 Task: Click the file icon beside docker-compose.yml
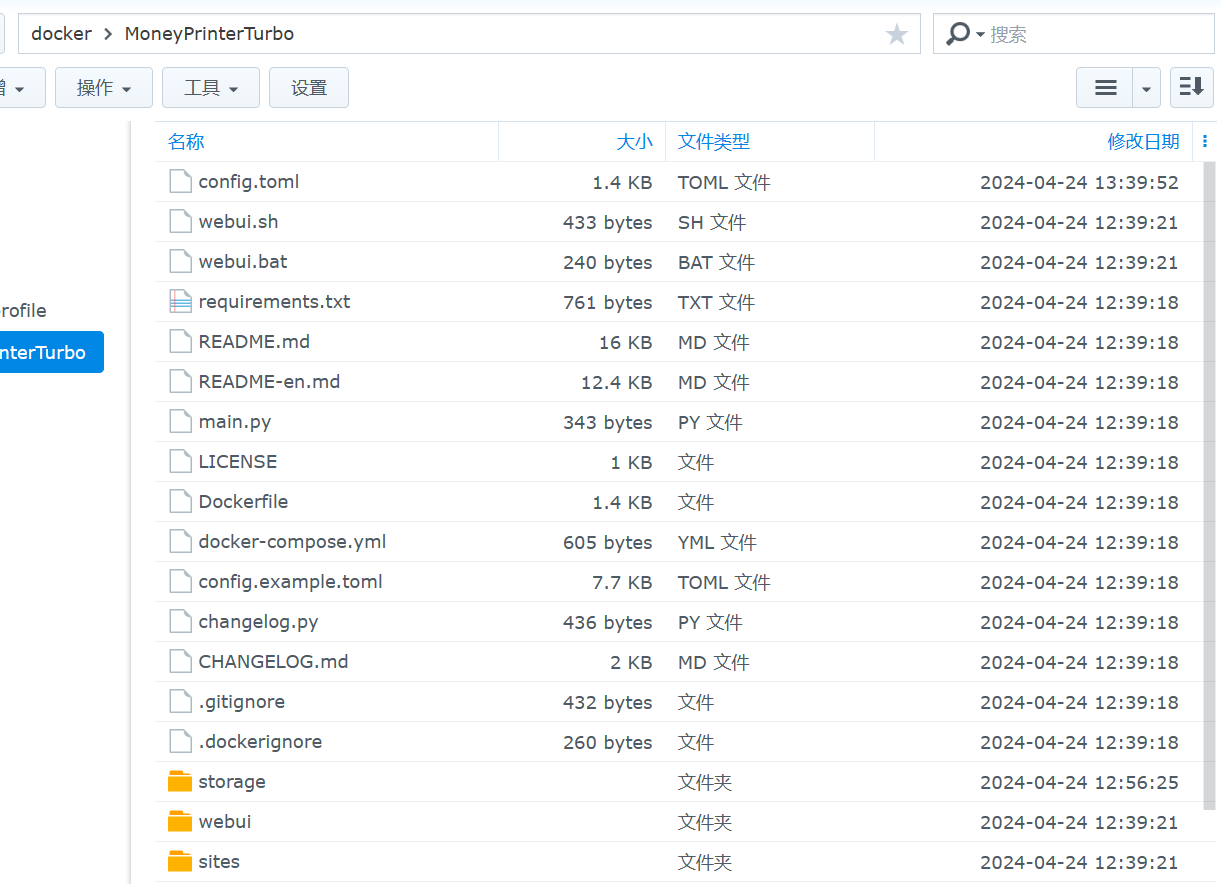point(180,542)
